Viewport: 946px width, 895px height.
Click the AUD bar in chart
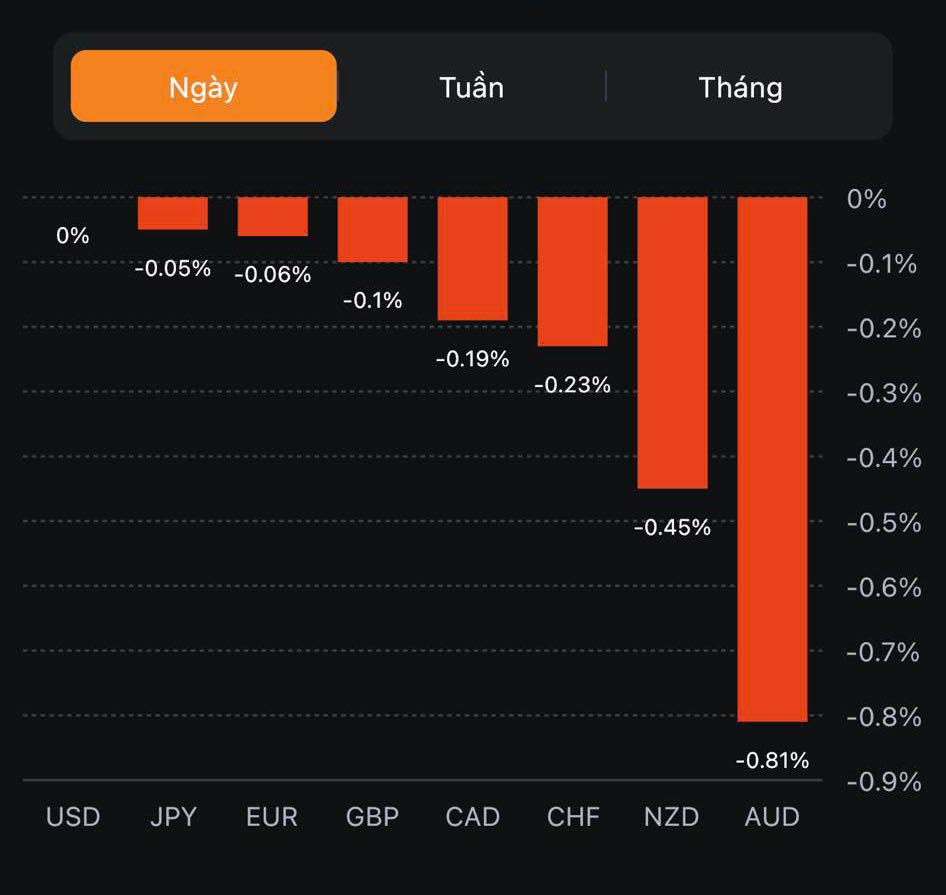[772, 458]
